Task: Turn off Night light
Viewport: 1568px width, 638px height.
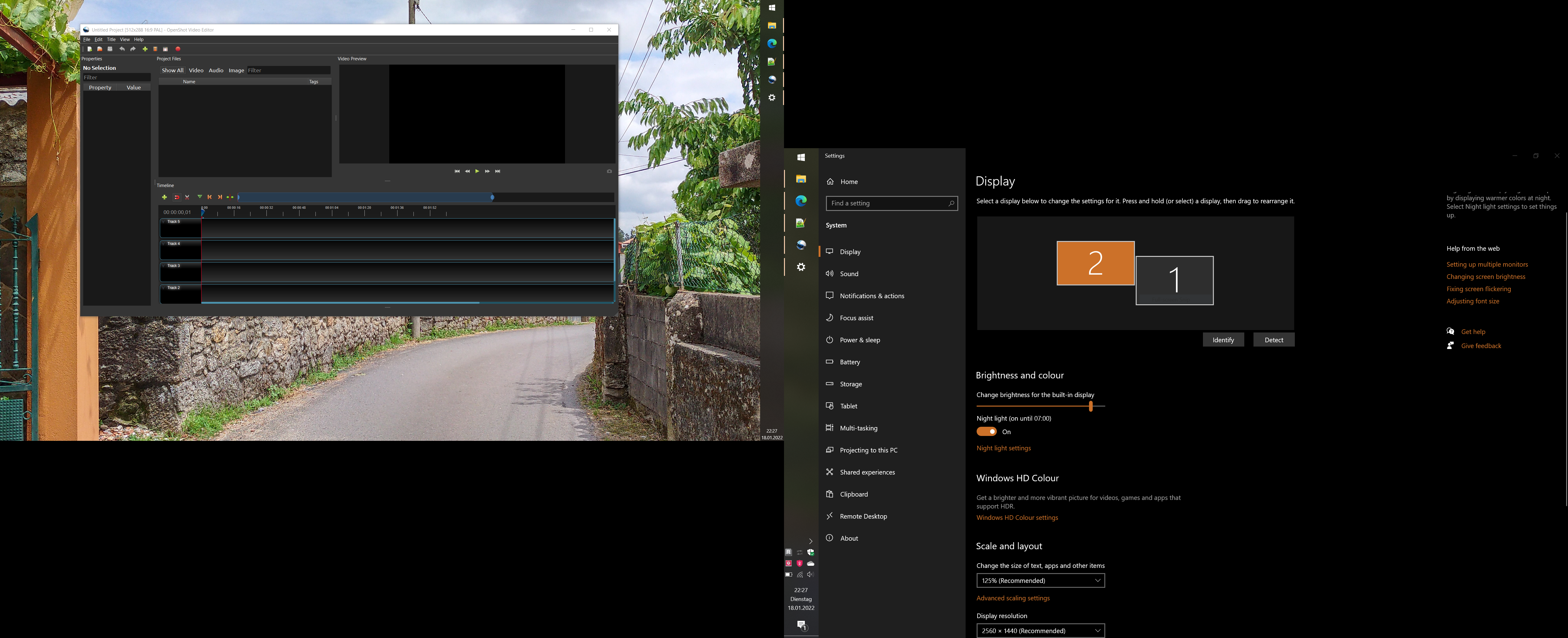Action: [986, 431]
